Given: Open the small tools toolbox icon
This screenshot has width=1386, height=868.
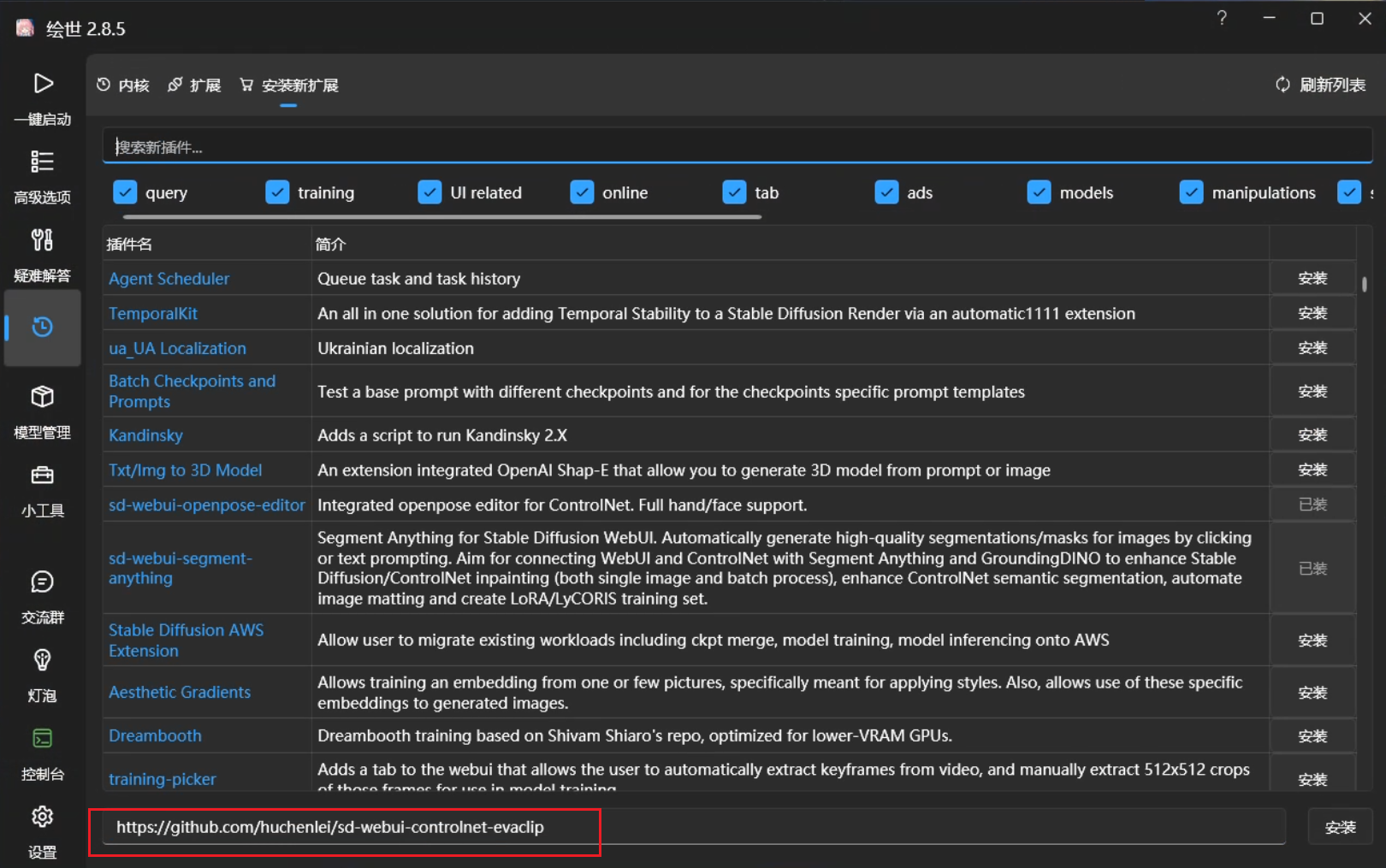Looking at the screenshot, I should pyautogui.click(x=42, y=475).
